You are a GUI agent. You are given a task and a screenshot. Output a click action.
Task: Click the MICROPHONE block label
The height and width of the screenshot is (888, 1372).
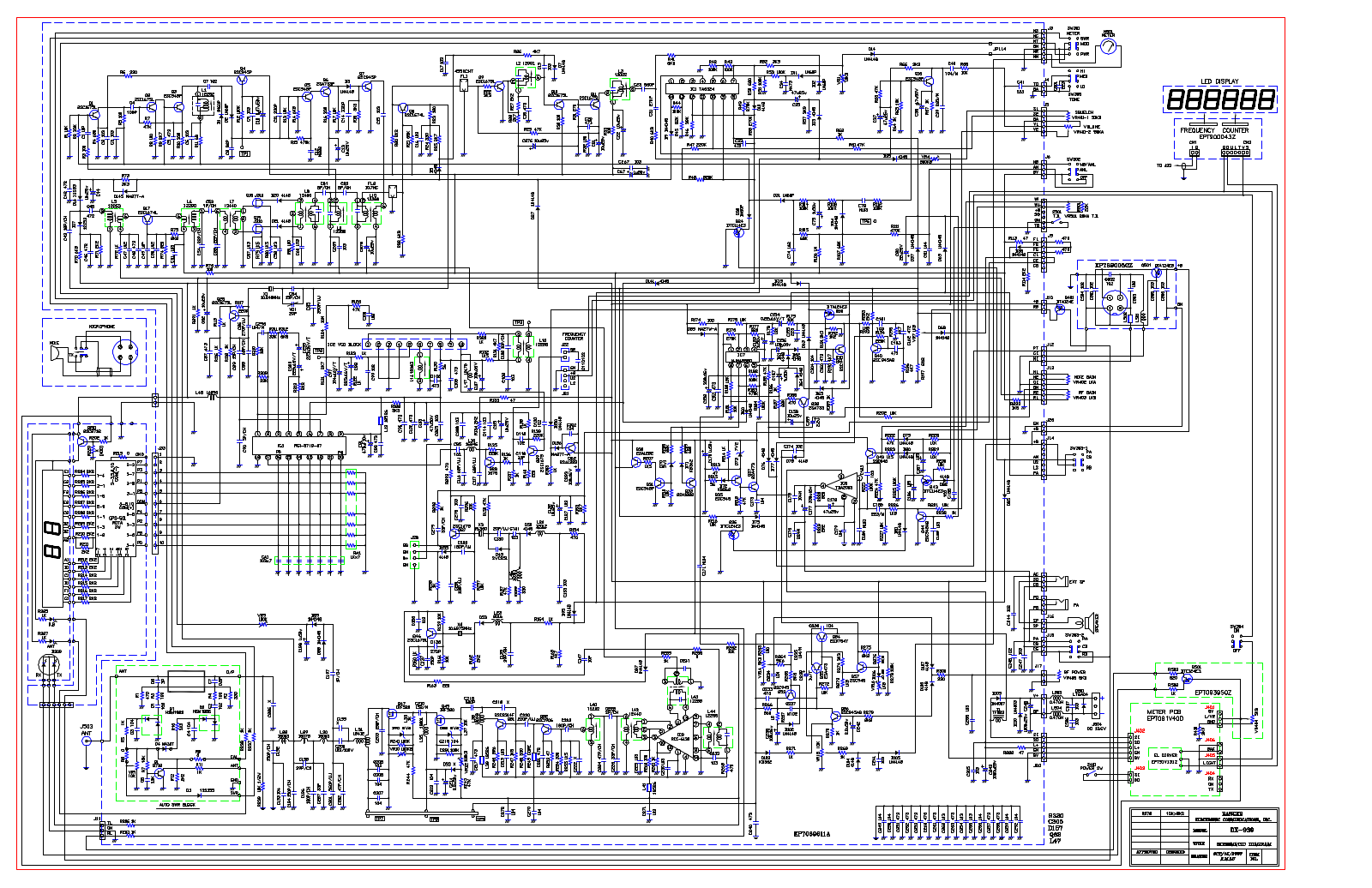pyautogui.click(x=101, y=327)
